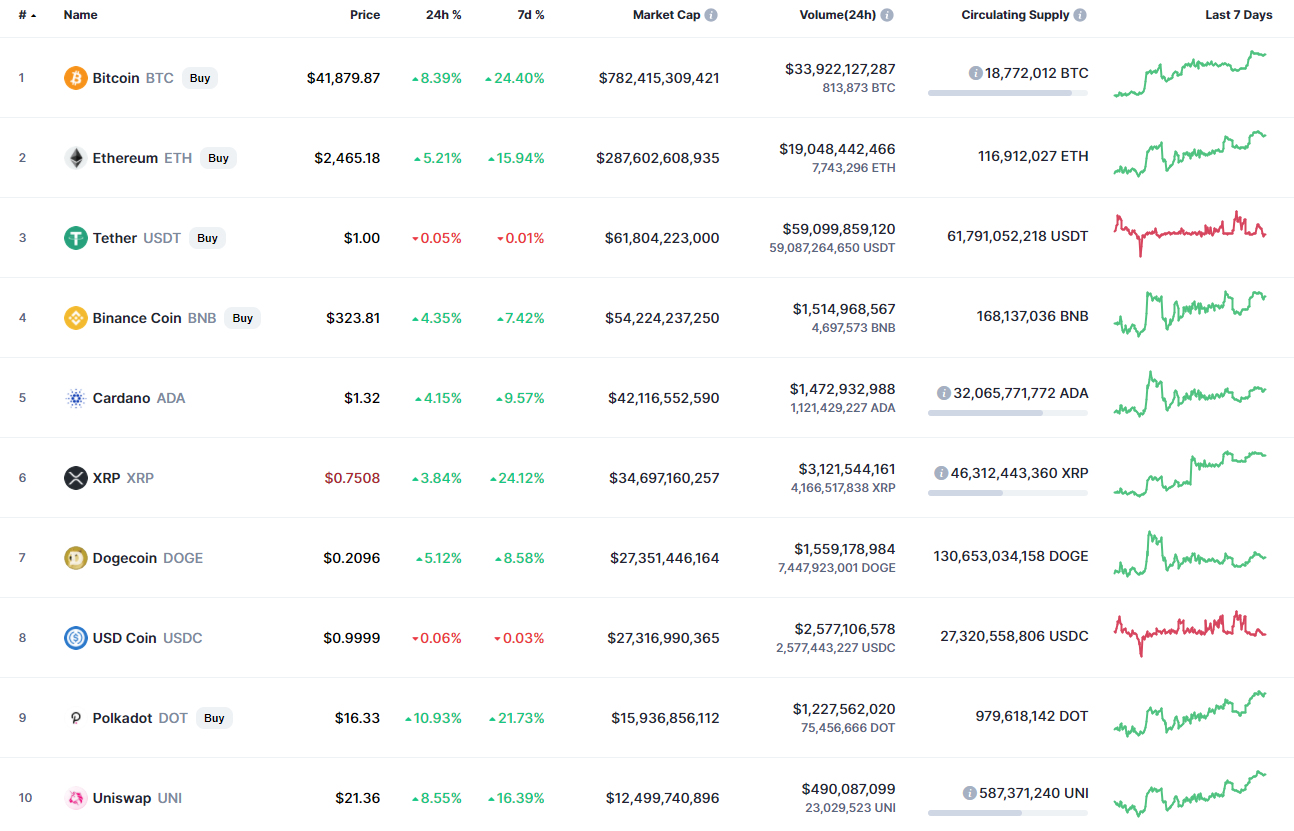Viewport: 1294px width, 831px height.
Task: Click the Buy button next to Polkadot
Action: coord(214,718)
